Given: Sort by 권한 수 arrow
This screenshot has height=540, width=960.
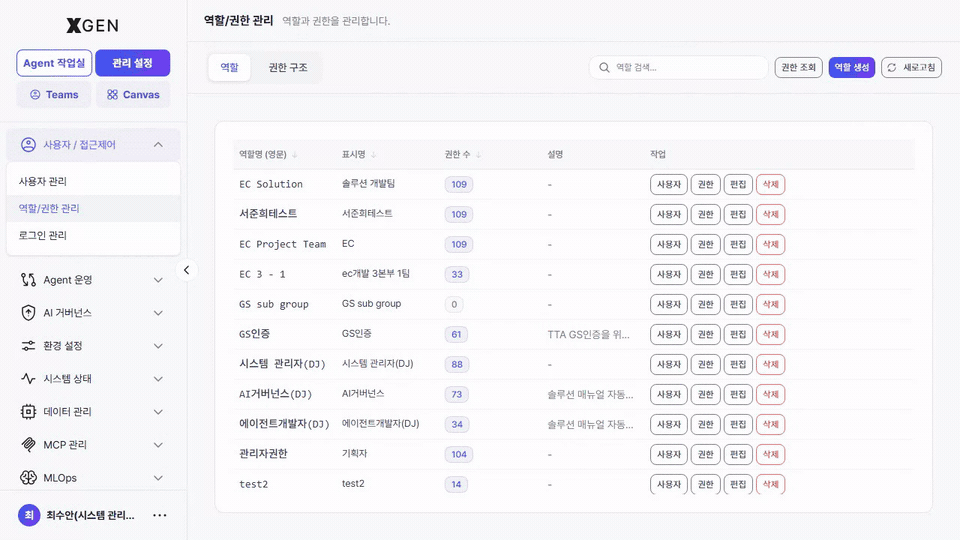Looking at the screenshot, I should pyautogui.click(x=478, y=155).
